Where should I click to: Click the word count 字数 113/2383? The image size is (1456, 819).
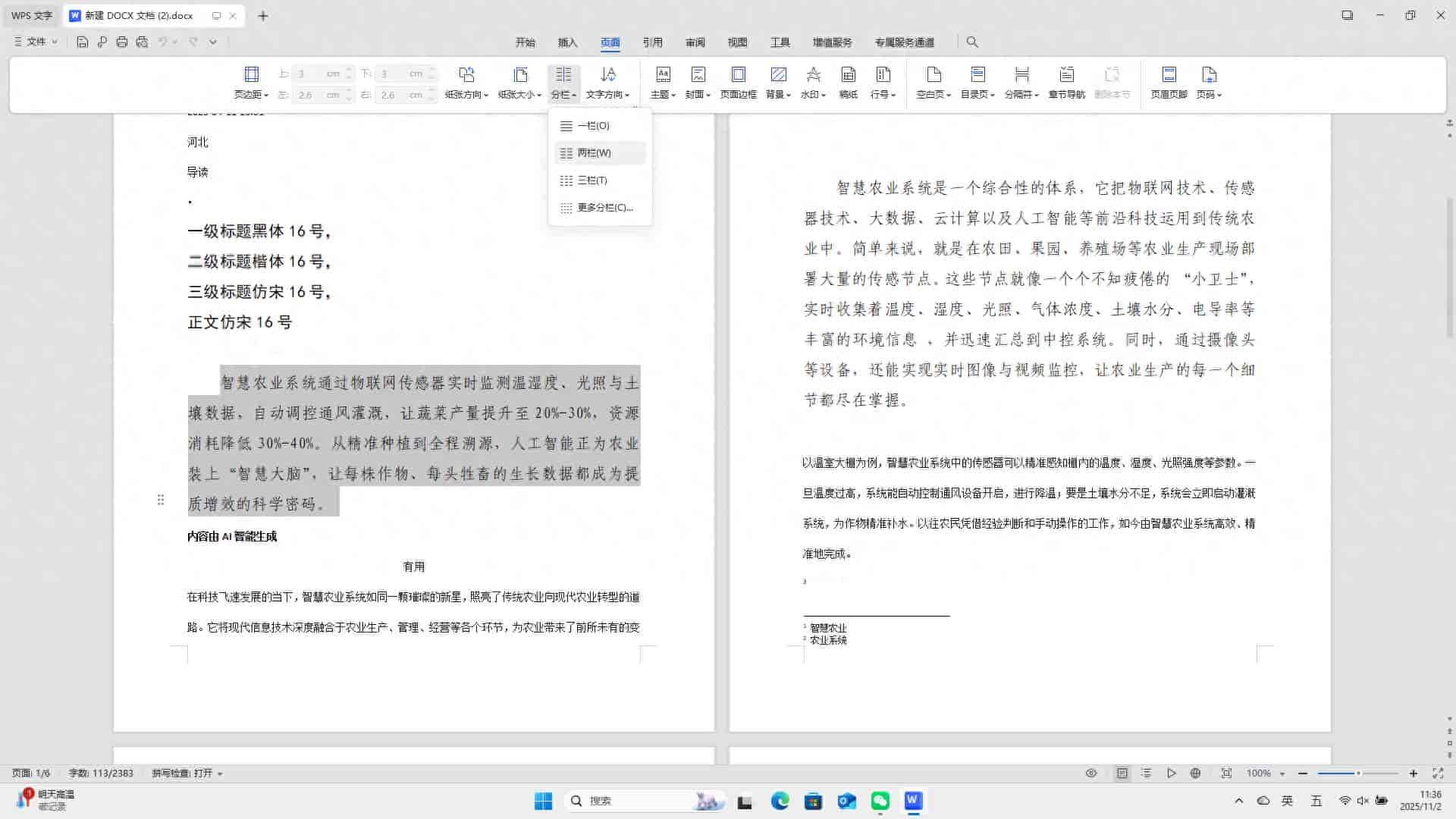[x=101, y=773]
